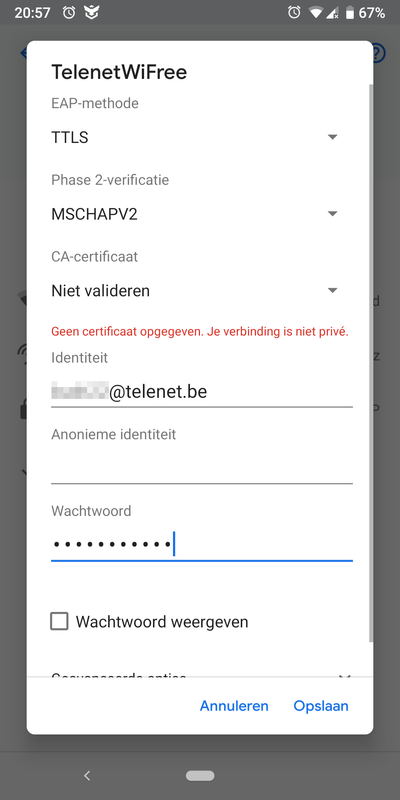The image size is (400, 800).
Task: Tap the battery icon in status bar
Action: [349, 13]
